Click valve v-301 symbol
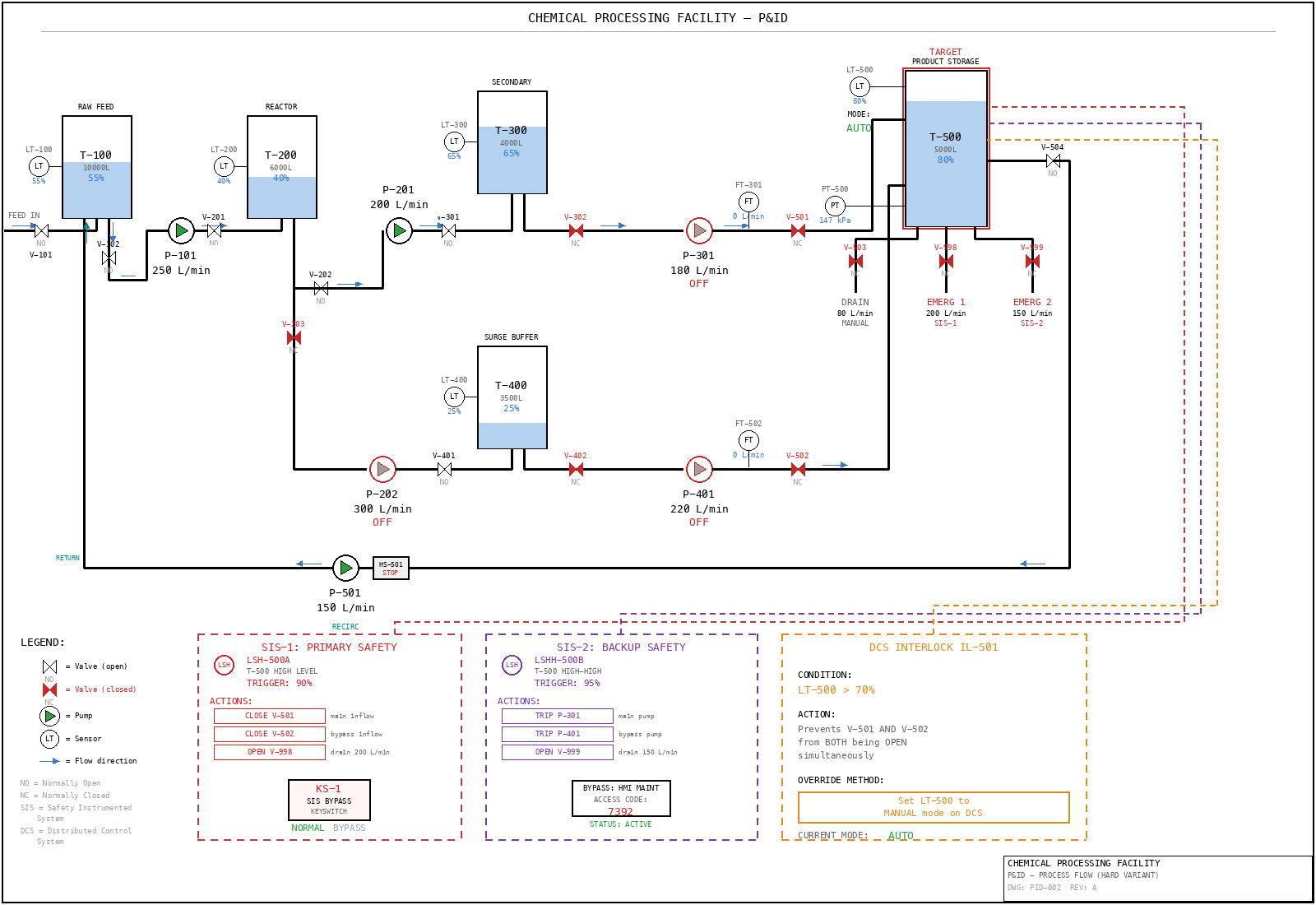Screen dimensions: 1316x905 [448, 231]
